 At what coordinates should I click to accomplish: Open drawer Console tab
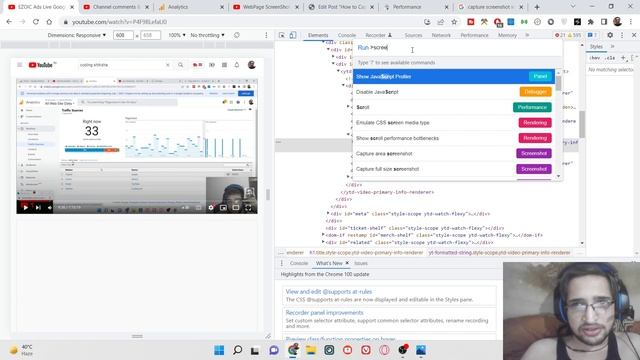299,263
